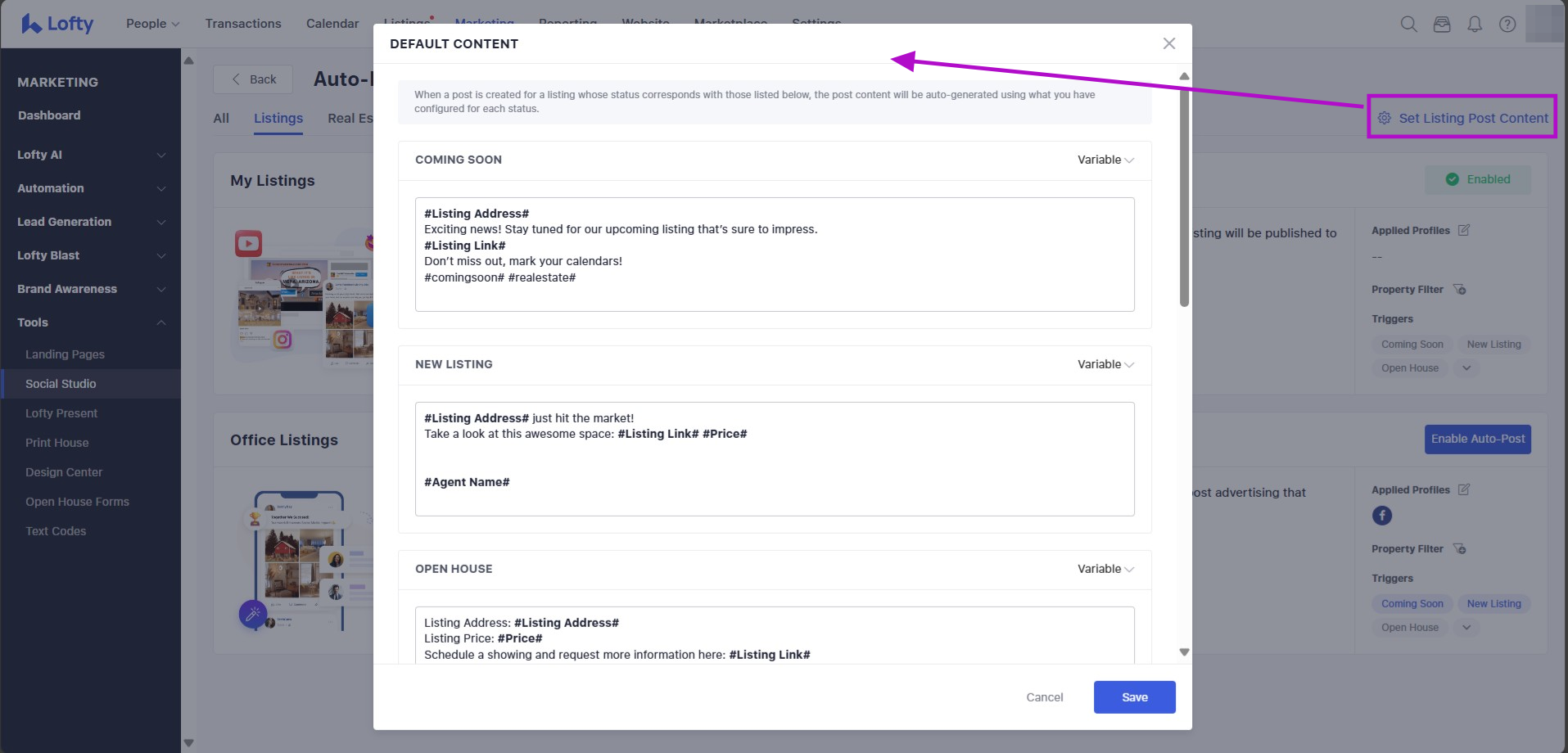Click the Facebook profile icon
This screenshot has height=753, width=1568.
pyautogui.click(x=1382, y=516)
